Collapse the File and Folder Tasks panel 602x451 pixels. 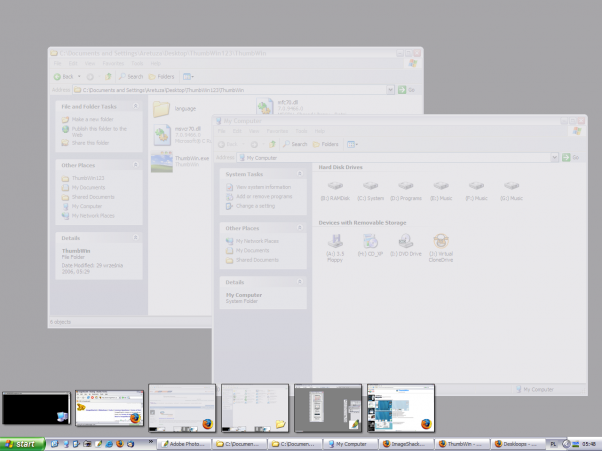tap(137, 105)
